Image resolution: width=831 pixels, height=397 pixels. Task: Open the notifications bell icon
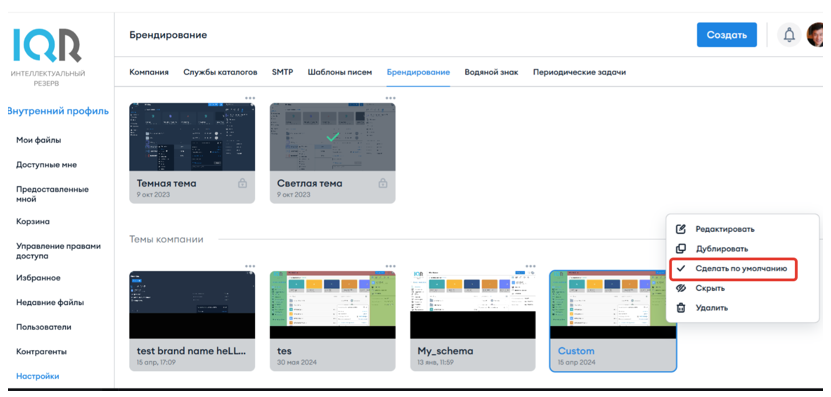click(789, 35)
